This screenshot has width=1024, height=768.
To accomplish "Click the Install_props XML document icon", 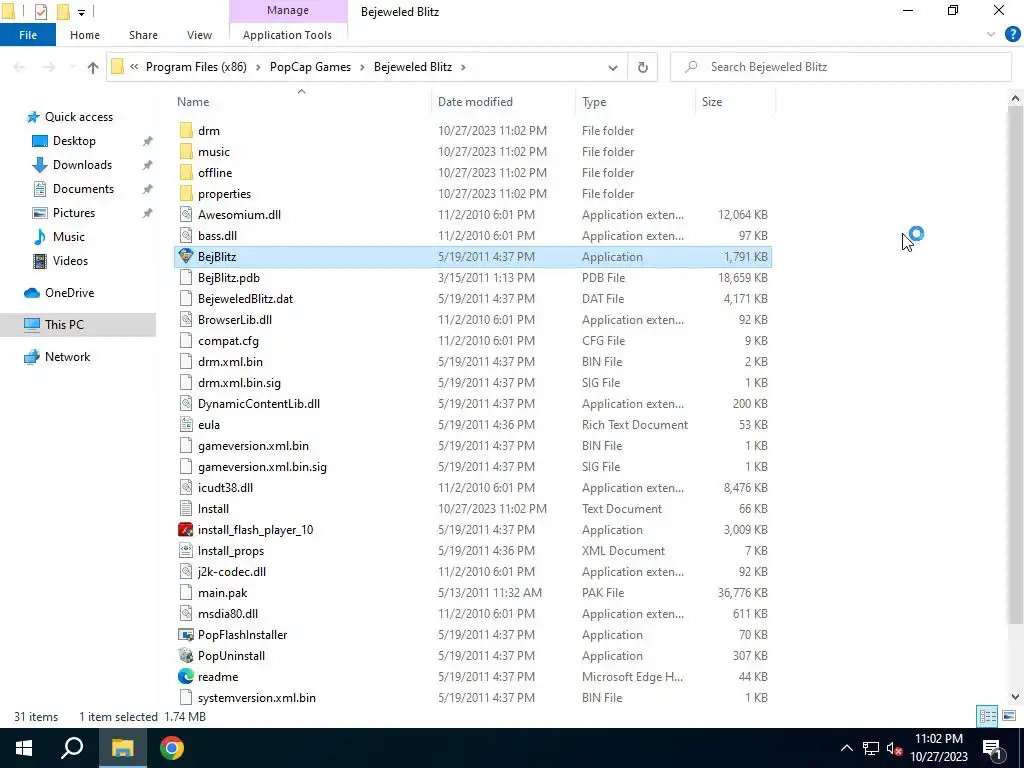I will 186,551.
